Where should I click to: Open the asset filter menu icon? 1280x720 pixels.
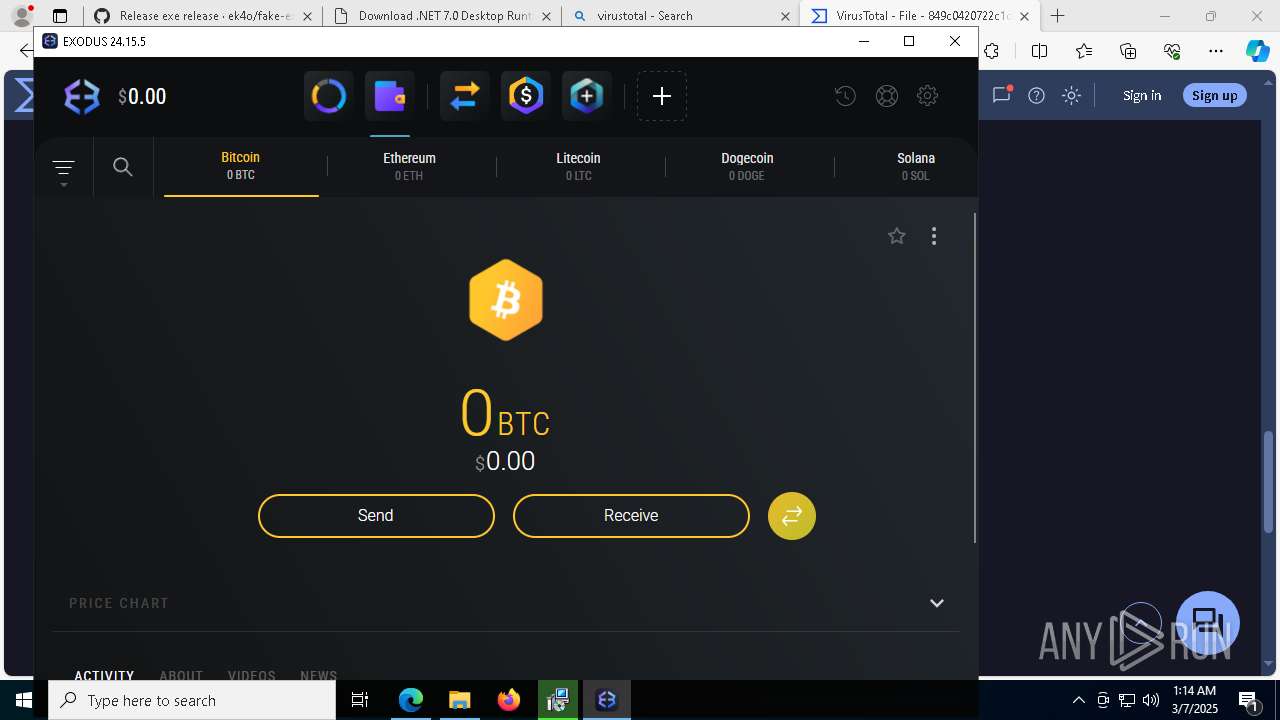pos(63,168)
